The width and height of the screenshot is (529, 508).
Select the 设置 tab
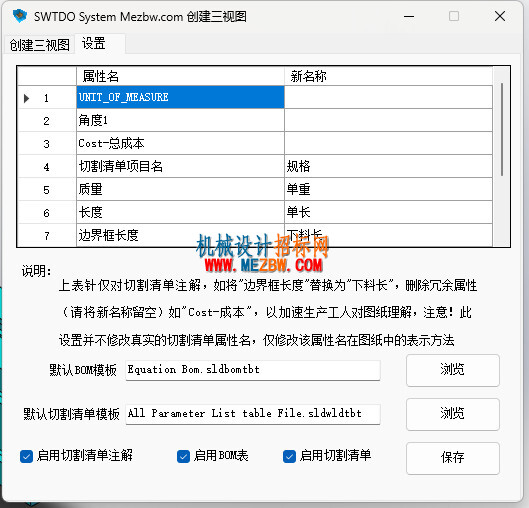(100, 44)
